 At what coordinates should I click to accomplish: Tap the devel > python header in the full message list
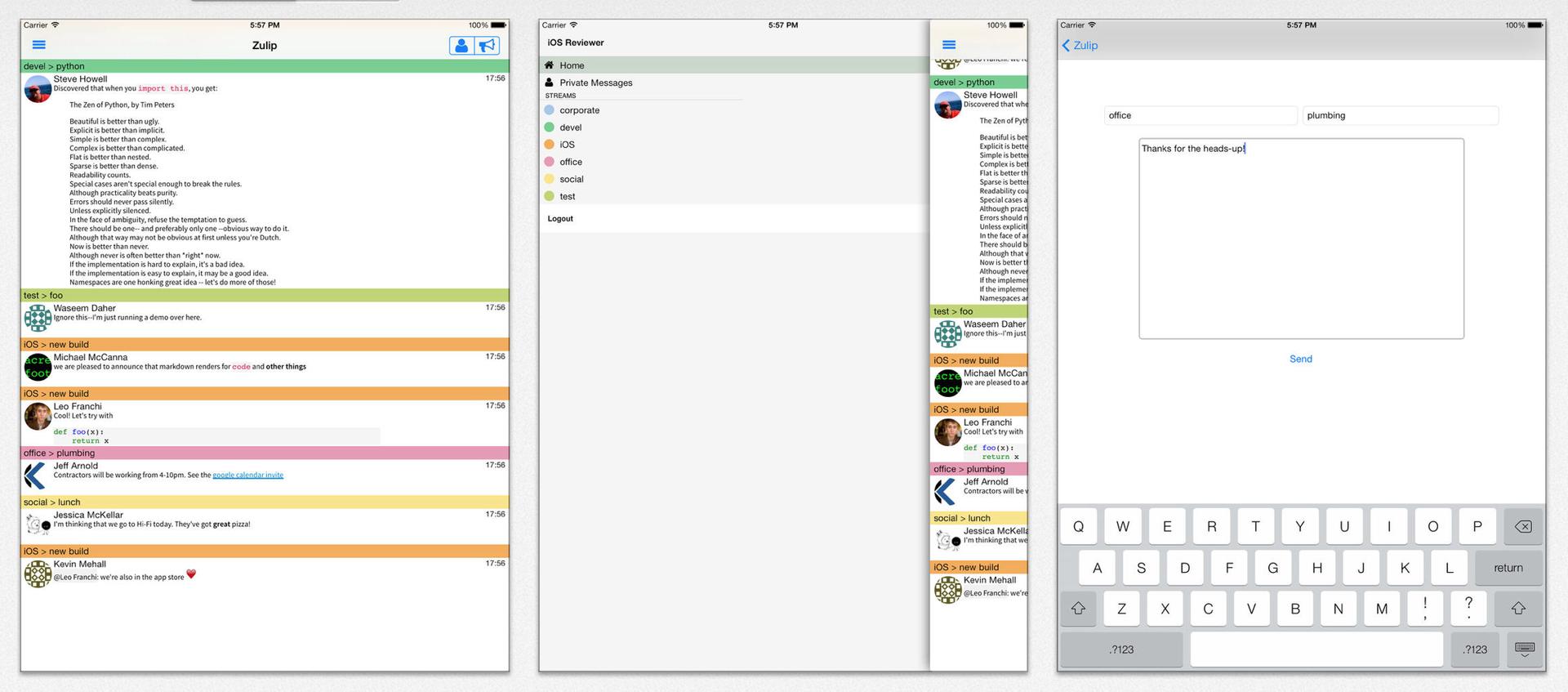tap(265, 66)
